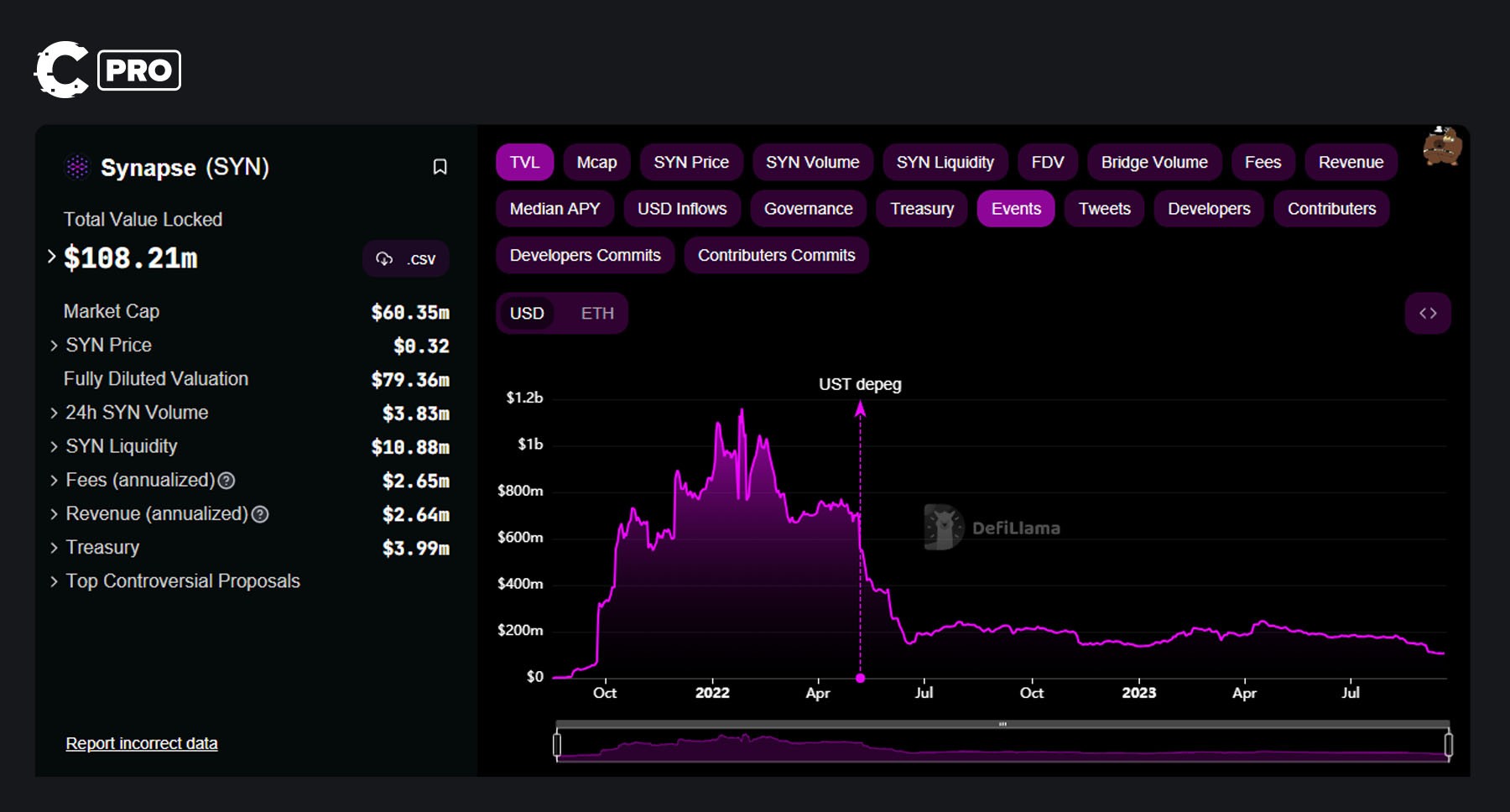Viewport: 1510px width, 812px height.
Task: Click the Report incorrect data link
Action: click(x=141, y=742)
